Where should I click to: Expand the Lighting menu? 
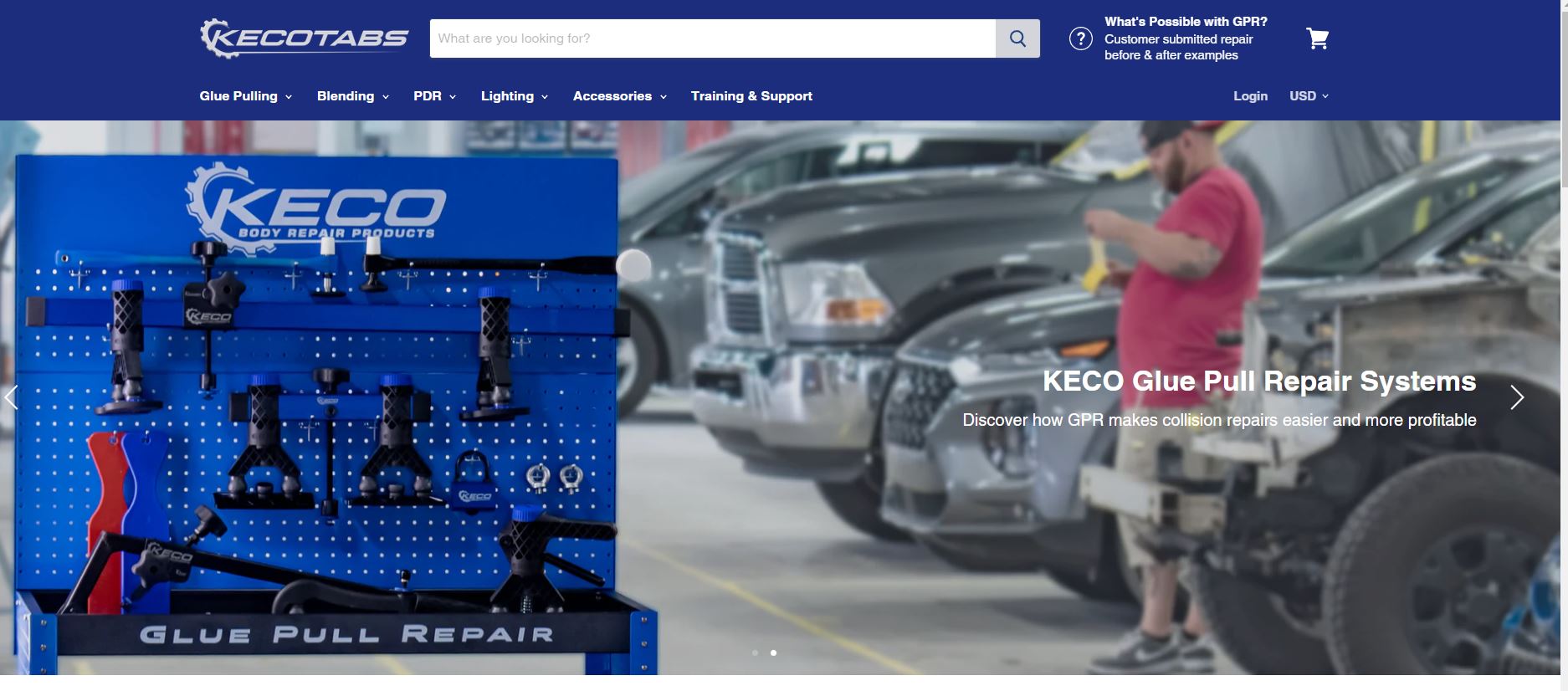tap(515, 96)
